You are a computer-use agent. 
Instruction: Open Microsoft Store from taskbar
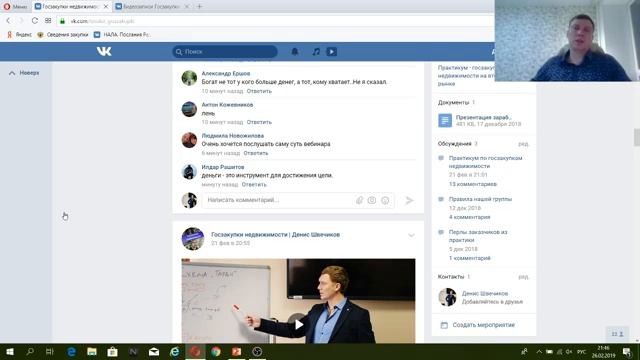[x=112, y=352]
